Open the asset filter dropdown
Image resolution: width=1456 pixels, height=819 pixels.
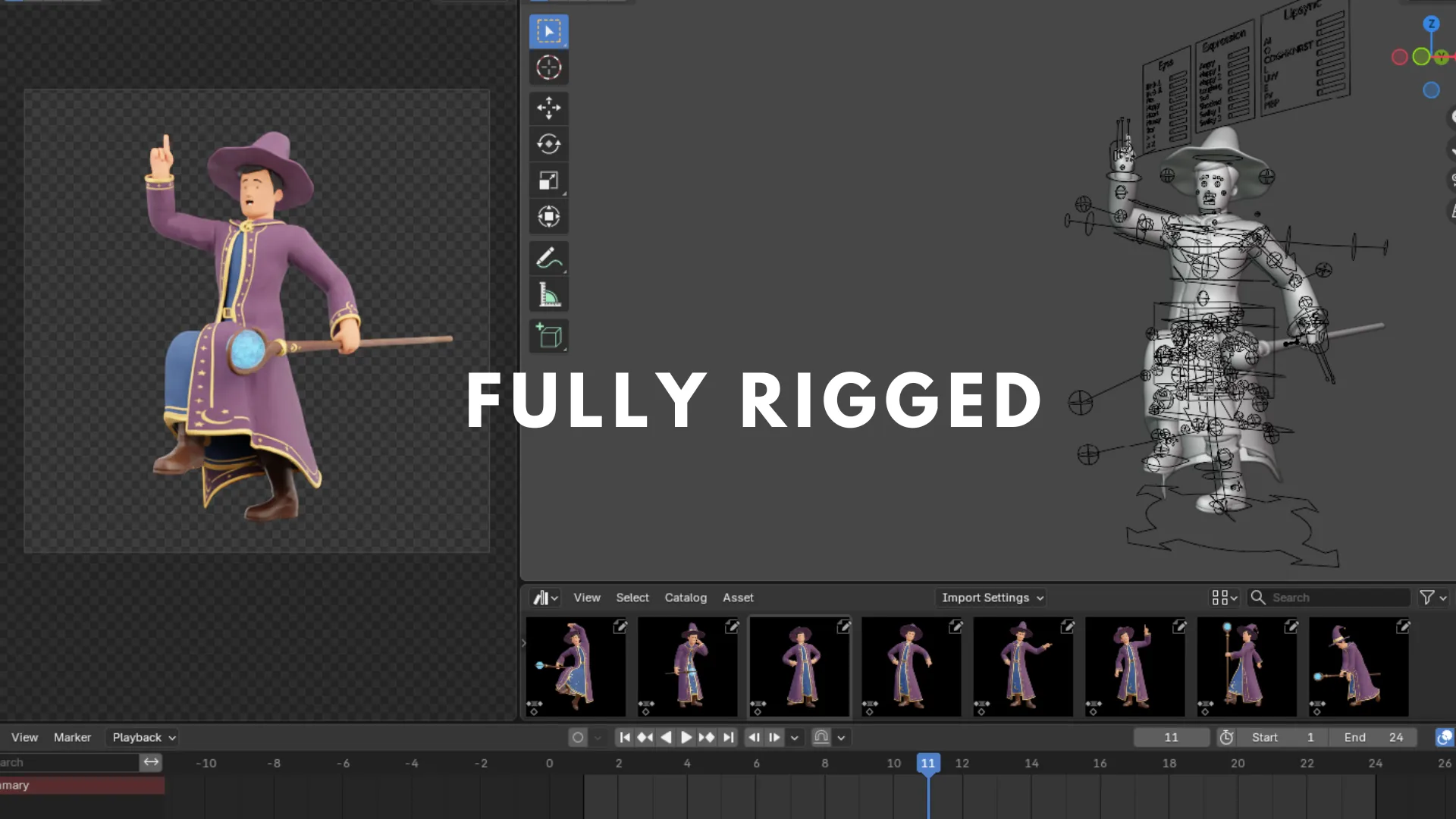pos(1433,598)
